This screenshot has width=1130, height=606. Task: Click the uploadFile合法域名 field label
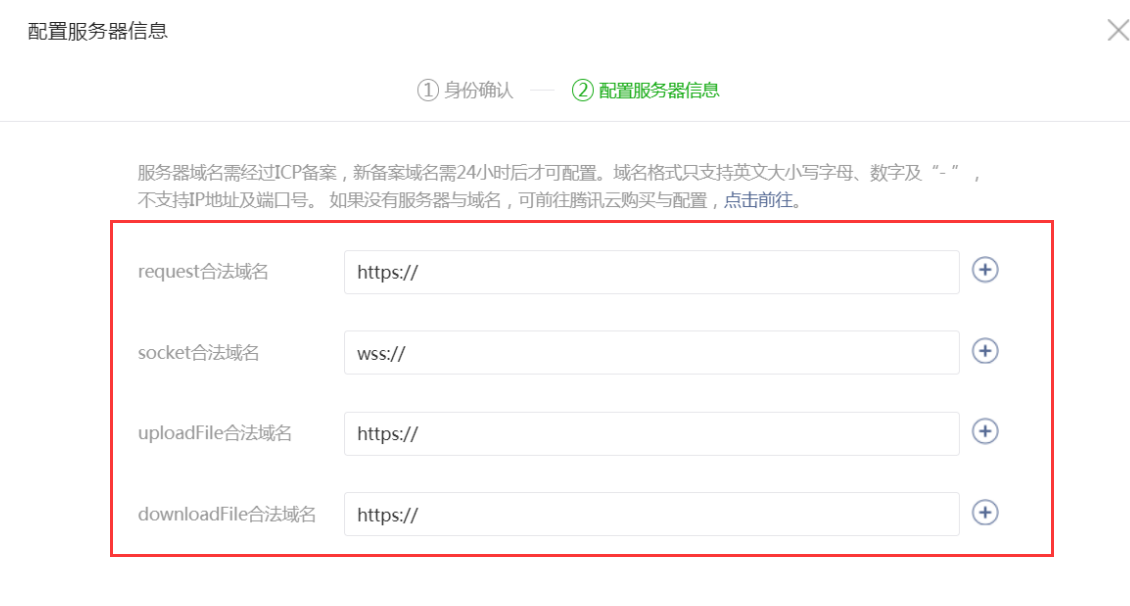click(215, 434)
